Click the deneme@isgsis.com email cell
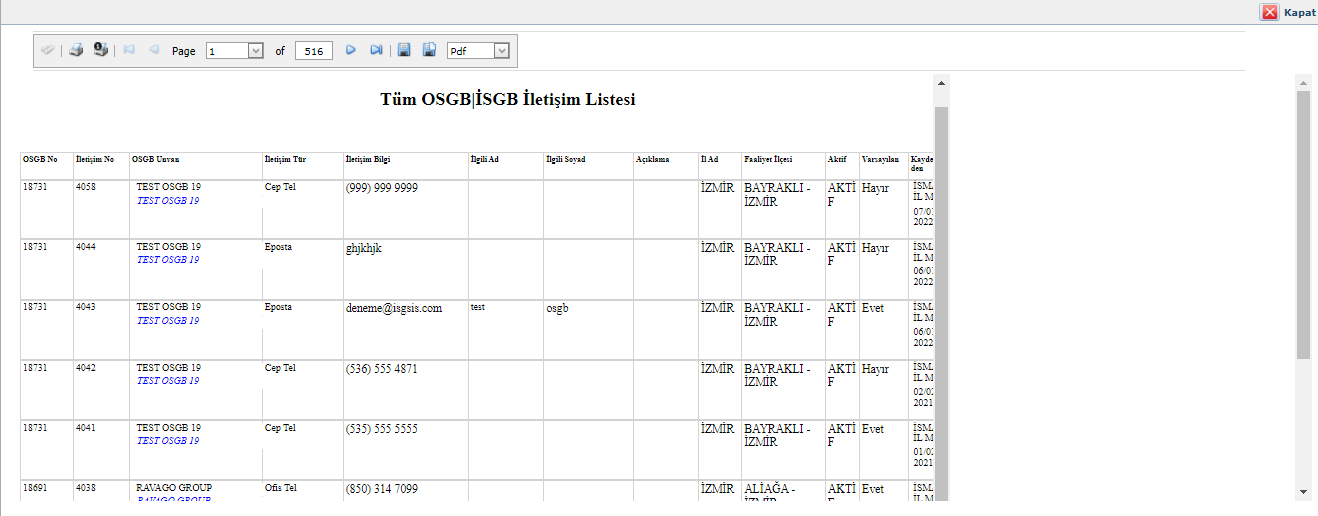 (393, 309)
